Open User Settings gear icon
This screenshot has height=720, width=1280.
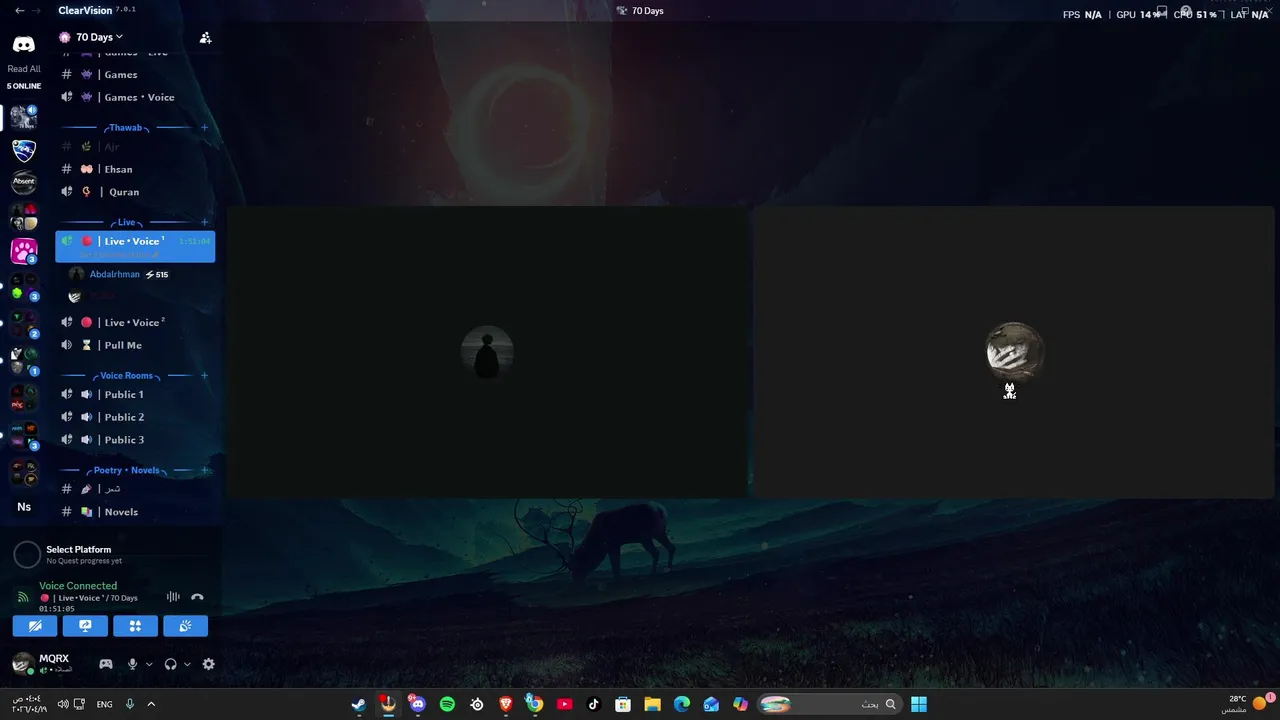208,664
